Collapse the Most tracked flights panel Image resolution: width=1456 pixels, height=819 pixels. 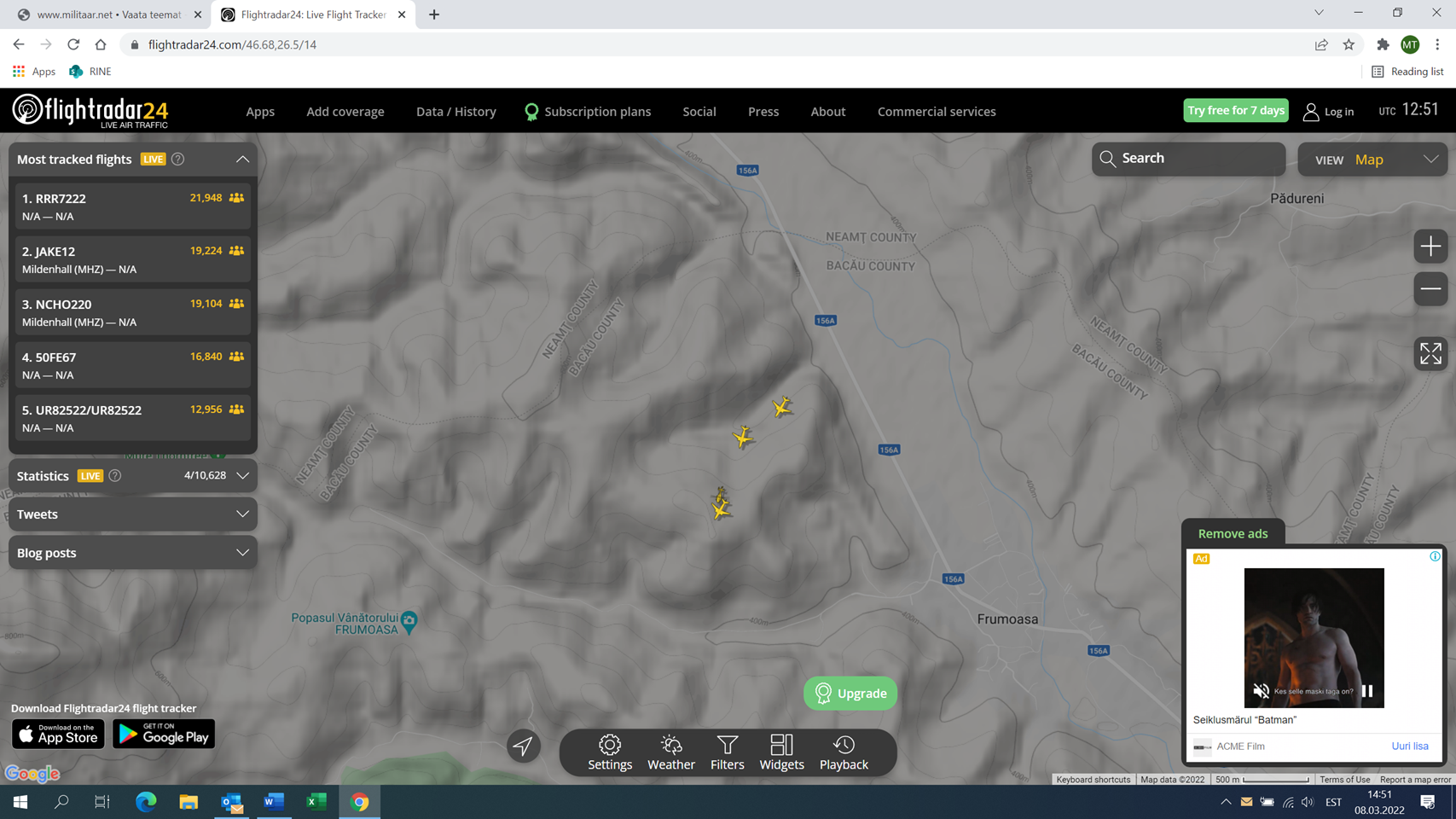click(x=242, y=160)
